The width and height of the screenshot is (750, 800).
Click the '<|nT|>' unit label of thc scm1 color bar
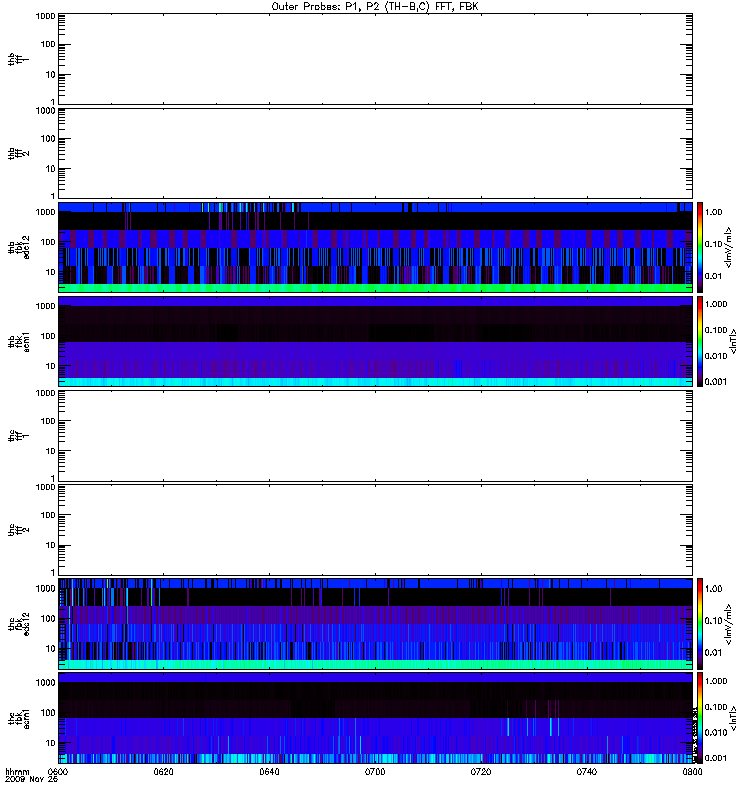[x=733, y=718]
